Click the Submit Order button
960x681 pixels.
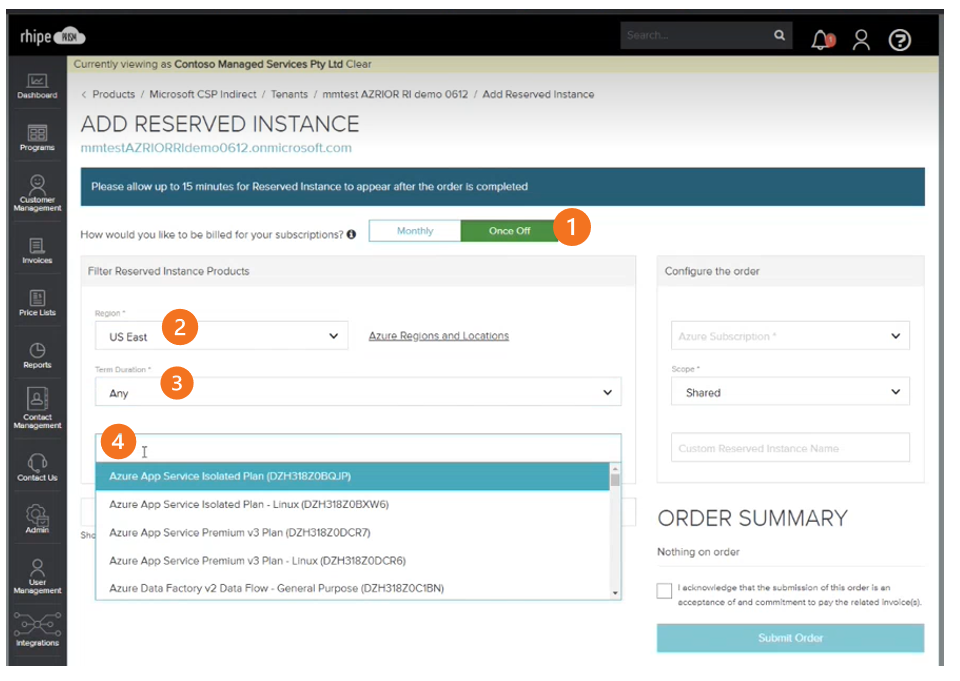790,638
